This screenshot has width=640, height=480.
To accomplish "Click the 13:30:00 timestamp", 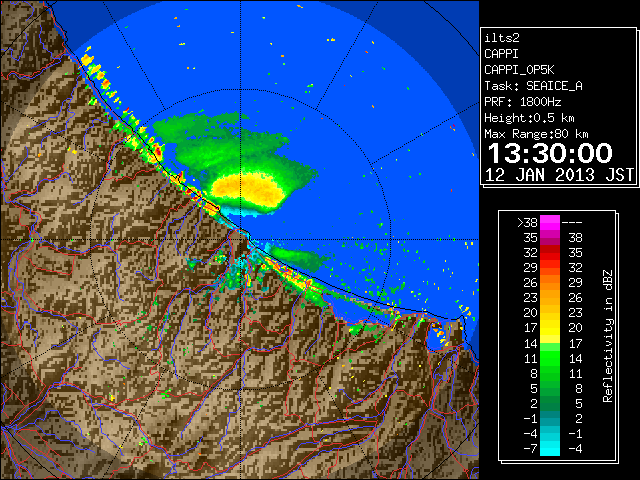I will point(550,153).
